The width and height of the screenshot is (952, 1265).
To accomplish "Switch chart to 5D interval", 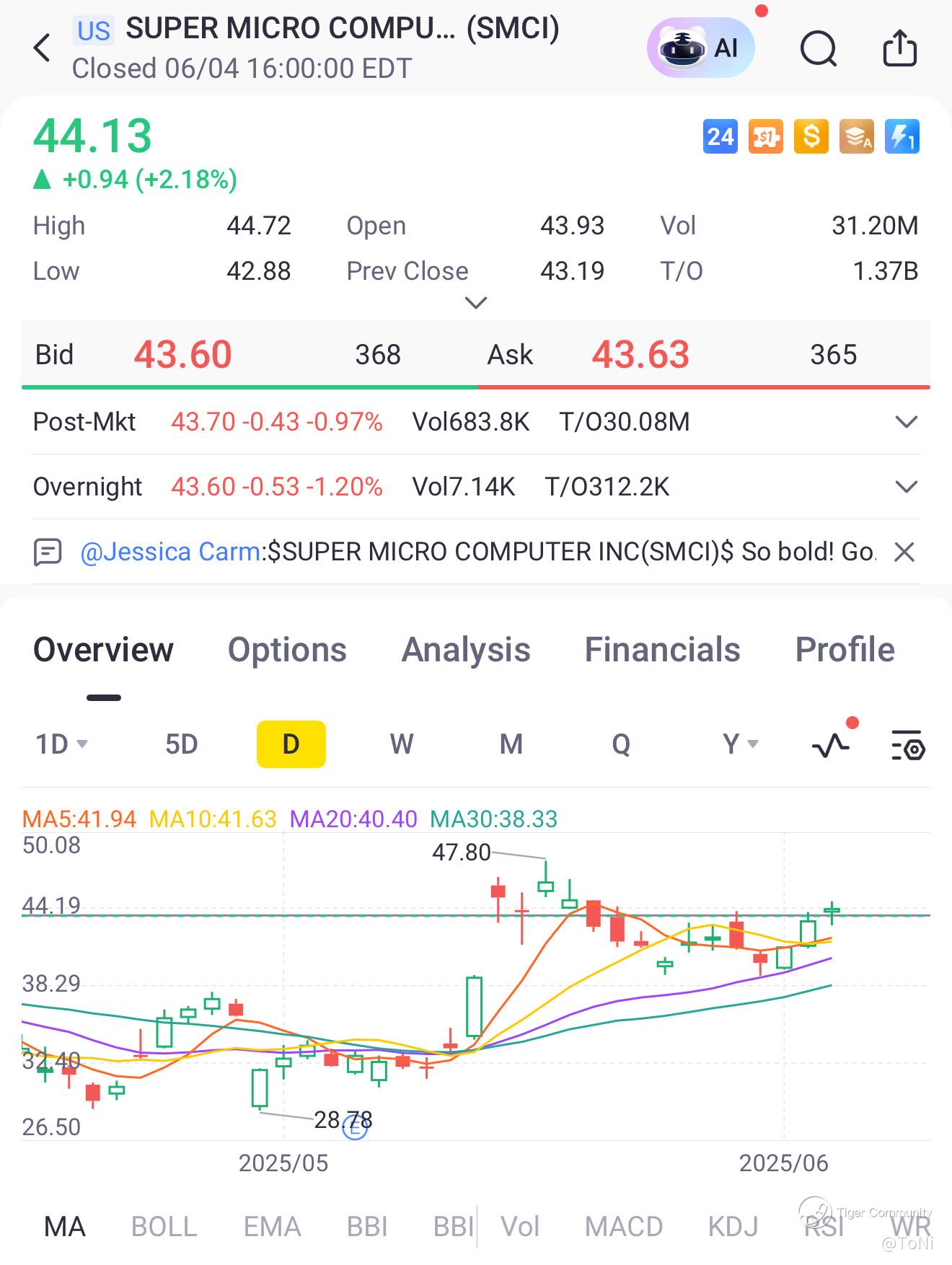I will click(181, 744).
